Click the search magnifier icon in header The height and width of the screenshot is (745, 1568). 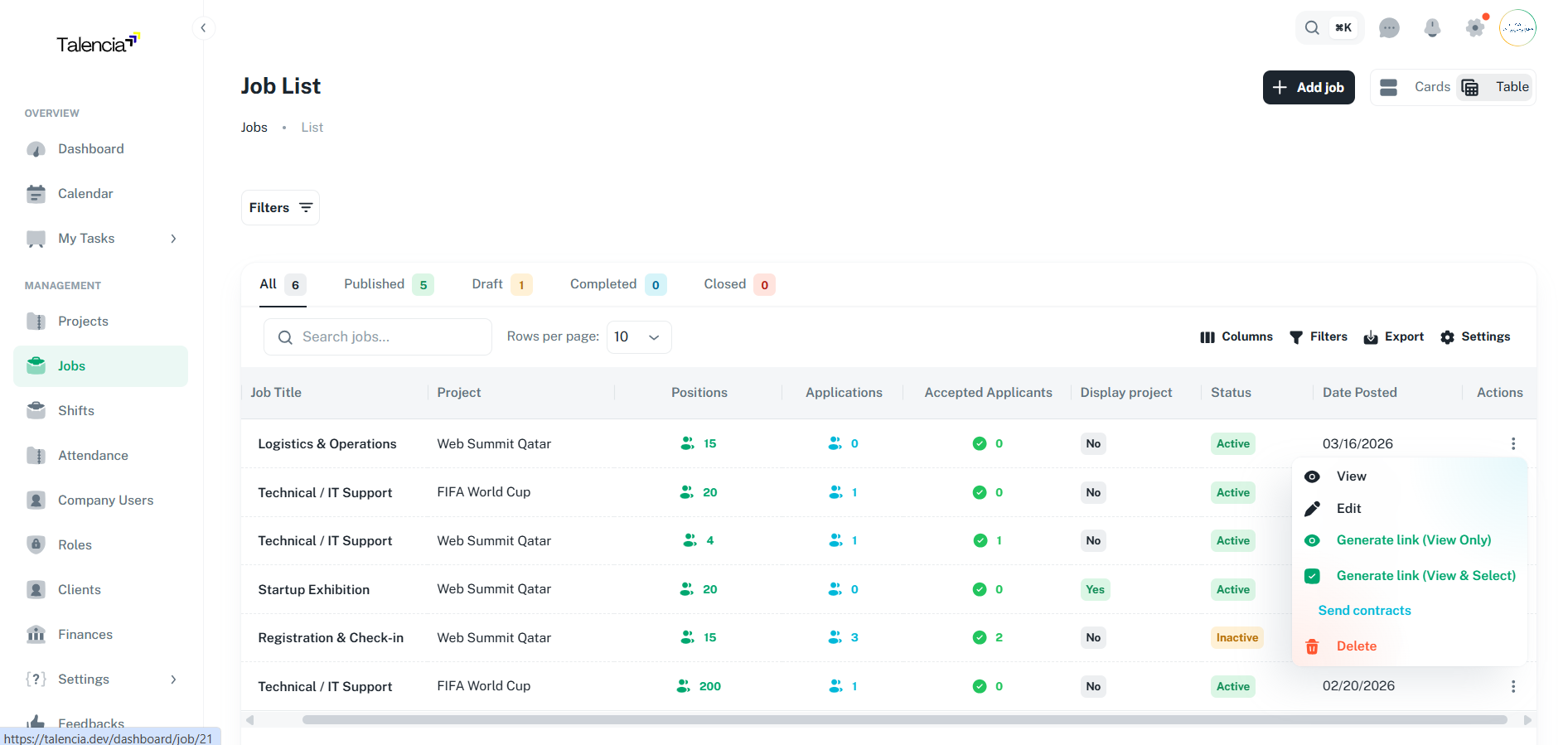pyautogui.click(x=1312, y=28)
